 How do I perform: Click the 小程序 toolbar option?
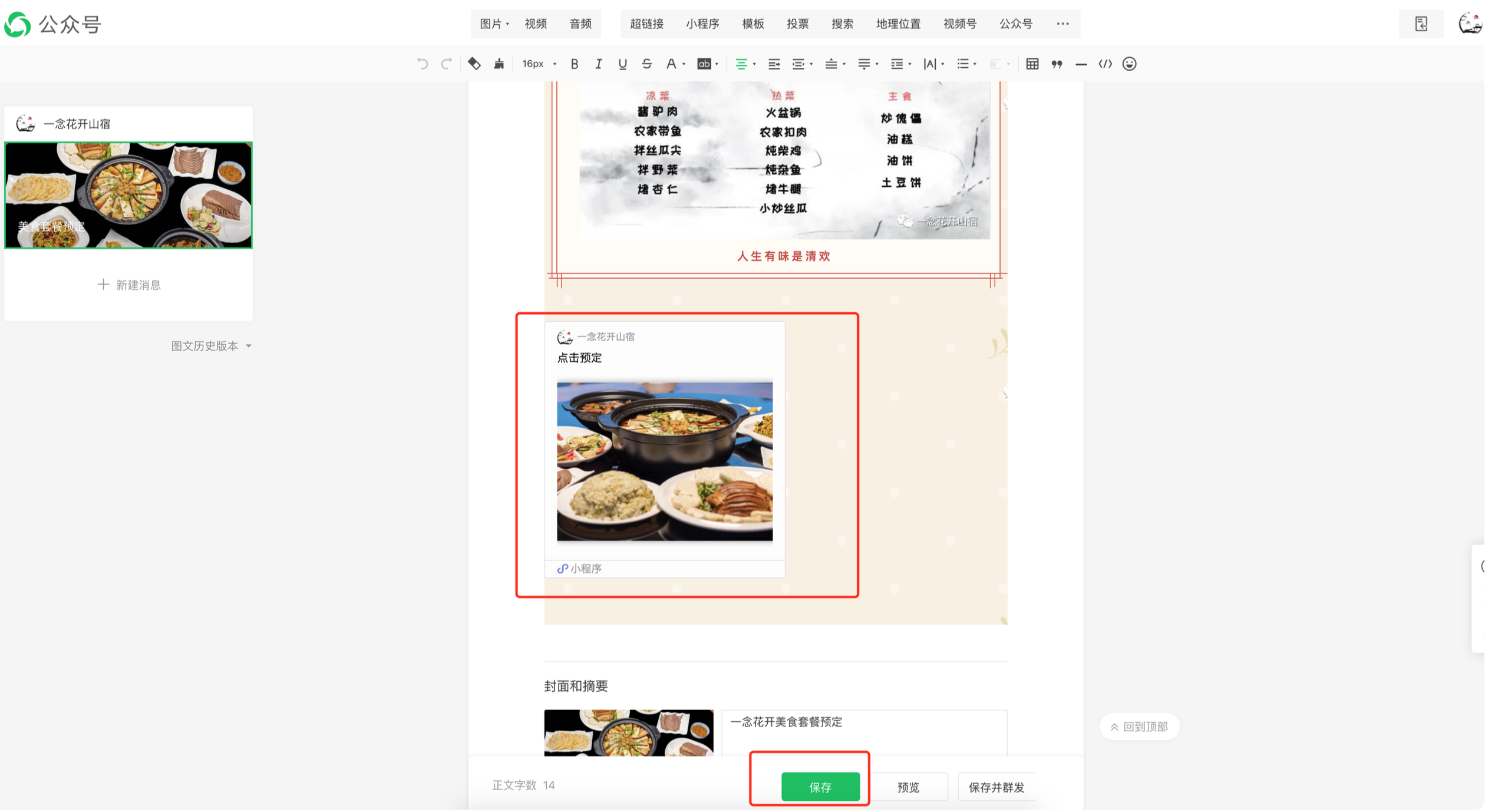point(703,24)
